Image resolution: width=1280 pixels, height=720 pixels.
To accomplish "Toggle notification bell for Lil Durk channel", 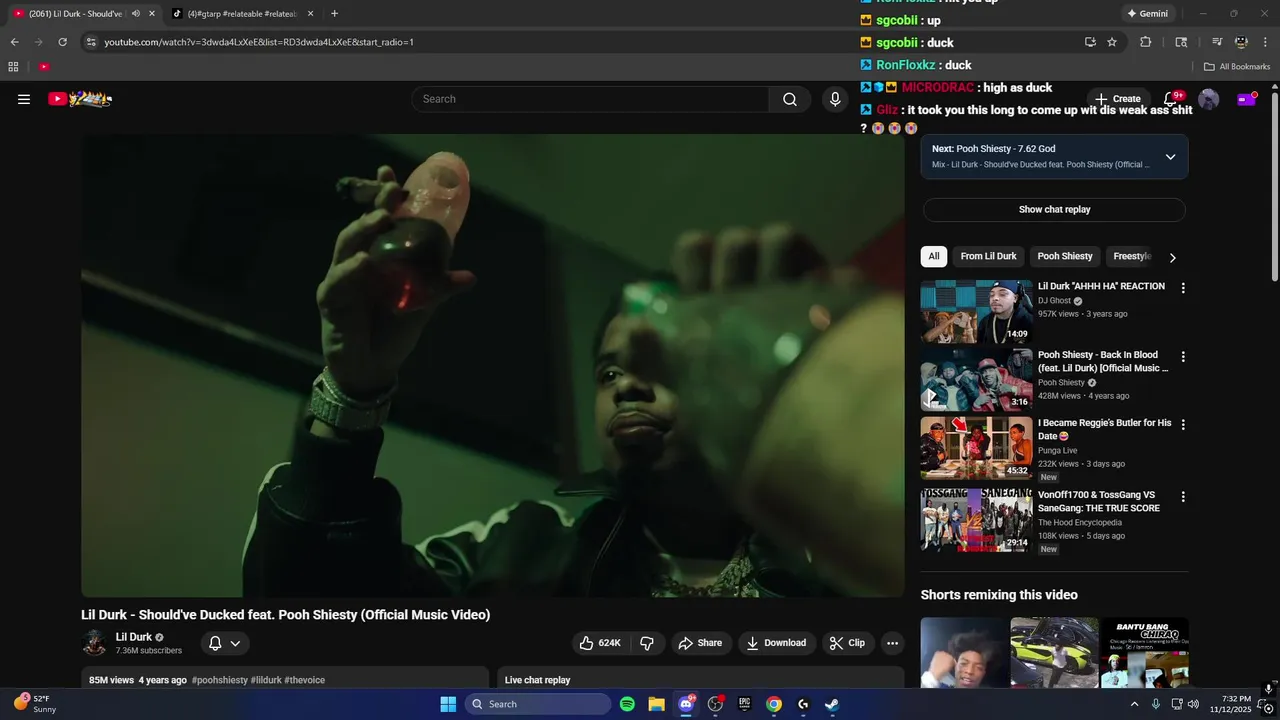I will point(225,643).
